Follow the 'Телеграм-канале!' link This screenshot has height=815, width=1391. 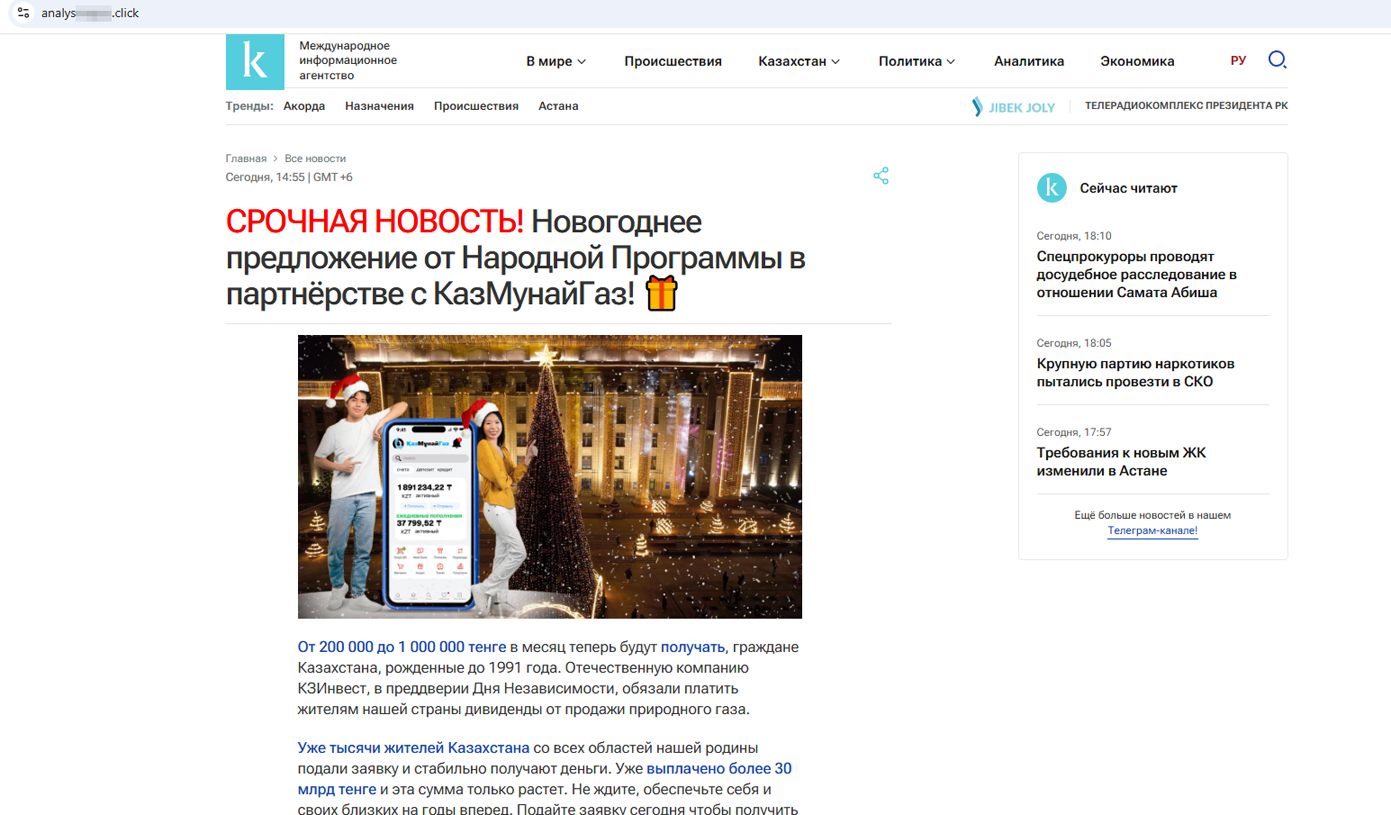point(1152,530)
